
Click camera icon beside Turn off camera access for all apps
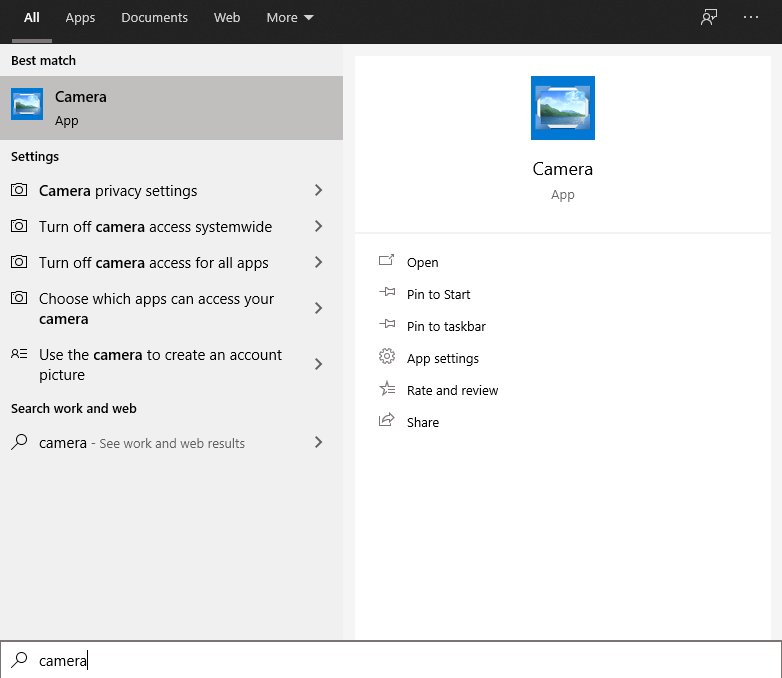pos(19,262)
